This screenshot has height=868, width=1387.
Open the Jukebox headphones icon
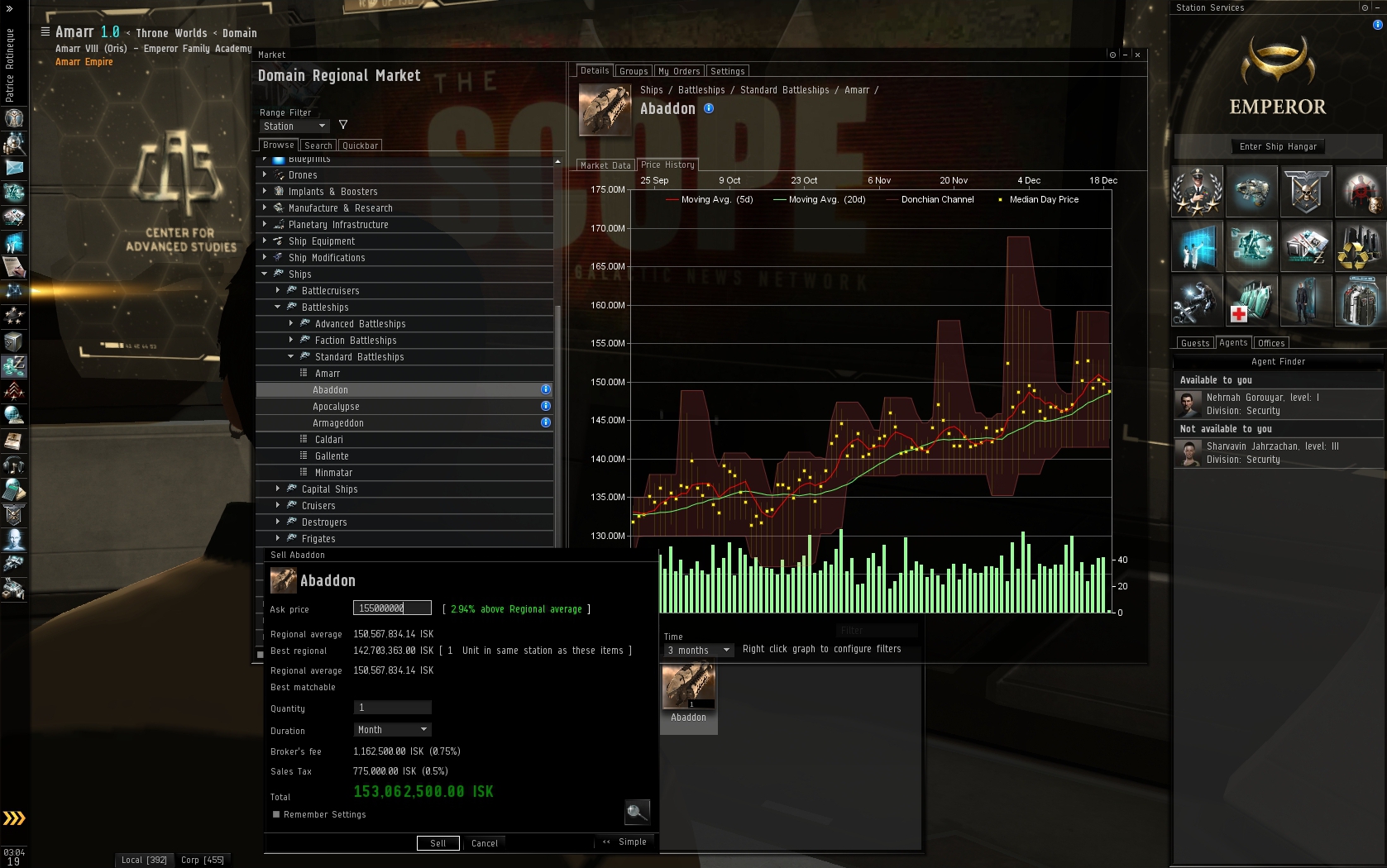point(14,465)
